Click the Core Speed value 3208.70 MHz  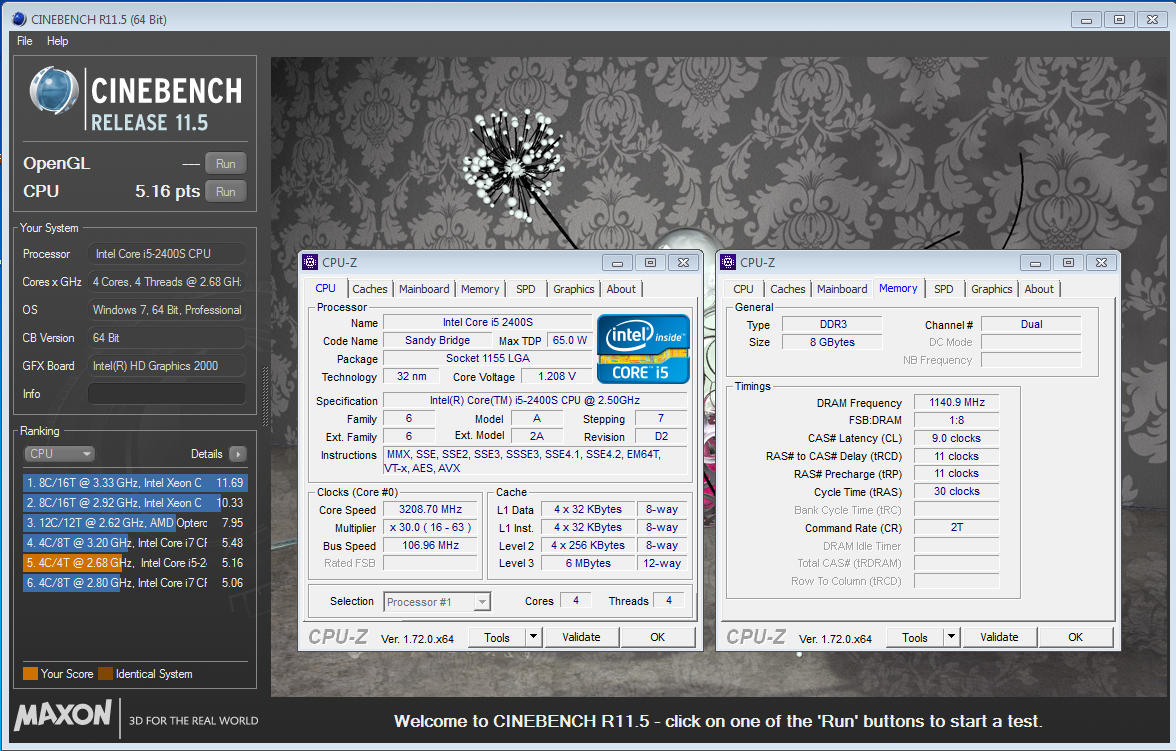pyautogui.click(x=430, y=509)
